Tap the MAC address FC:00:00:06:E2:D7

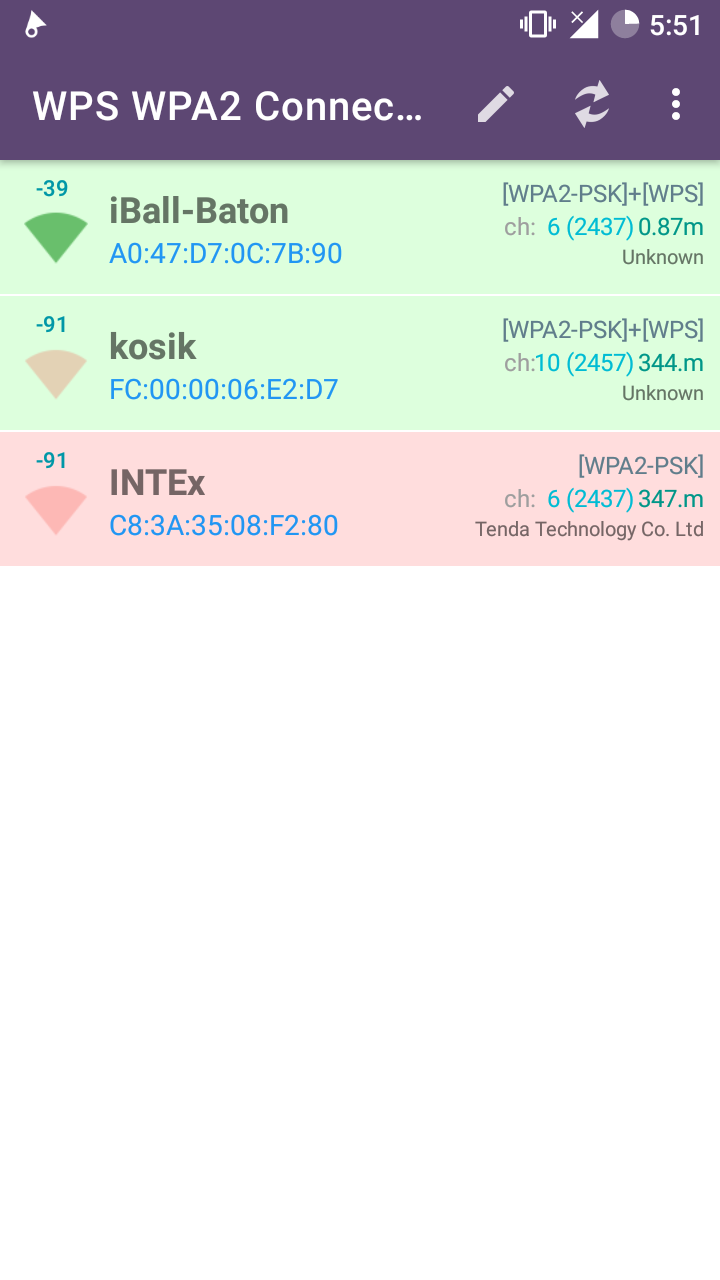click(223, 390)
